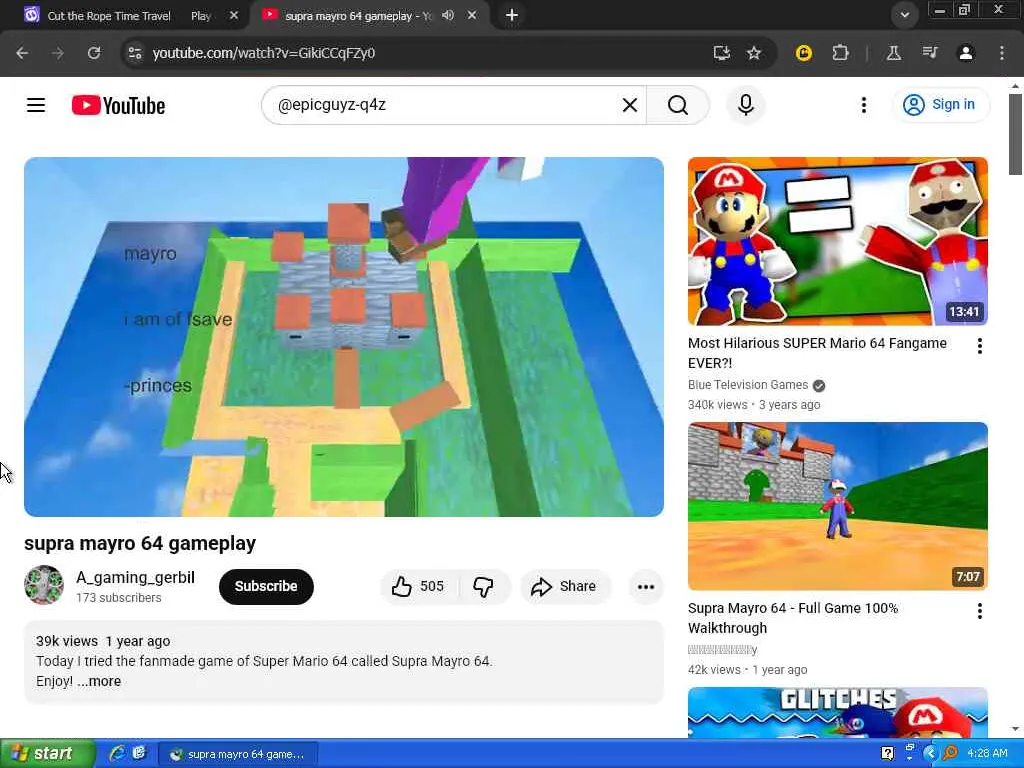1024x768 pixels.
Task: Click the video player area
Action: [344, 337]
